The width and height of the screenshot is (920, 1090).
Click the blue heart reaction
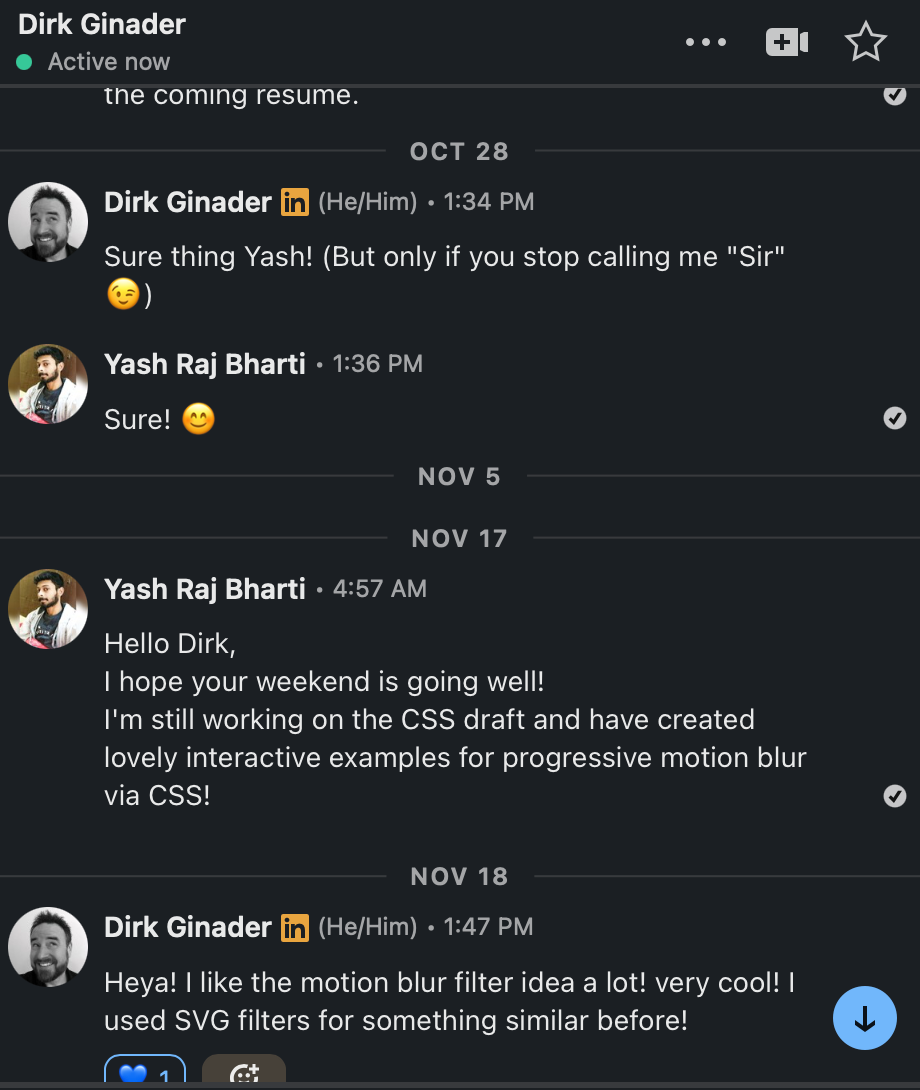[x=145, y=1071]
